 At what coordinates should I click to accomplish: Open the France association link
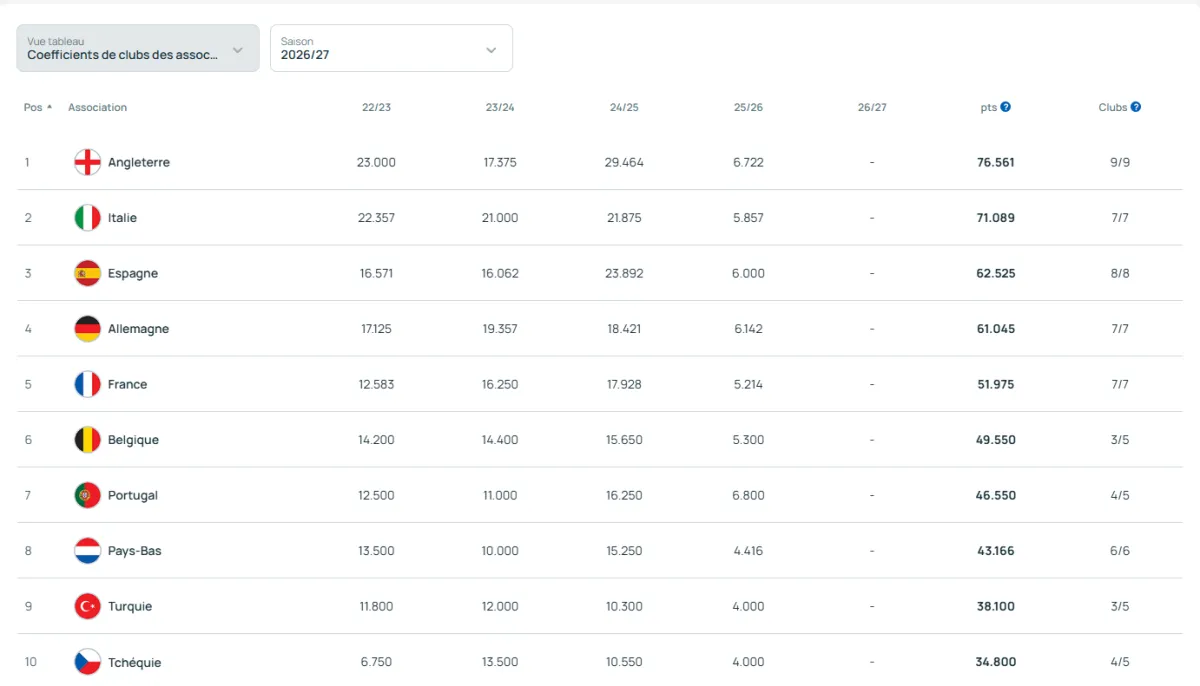pos(127,384)
